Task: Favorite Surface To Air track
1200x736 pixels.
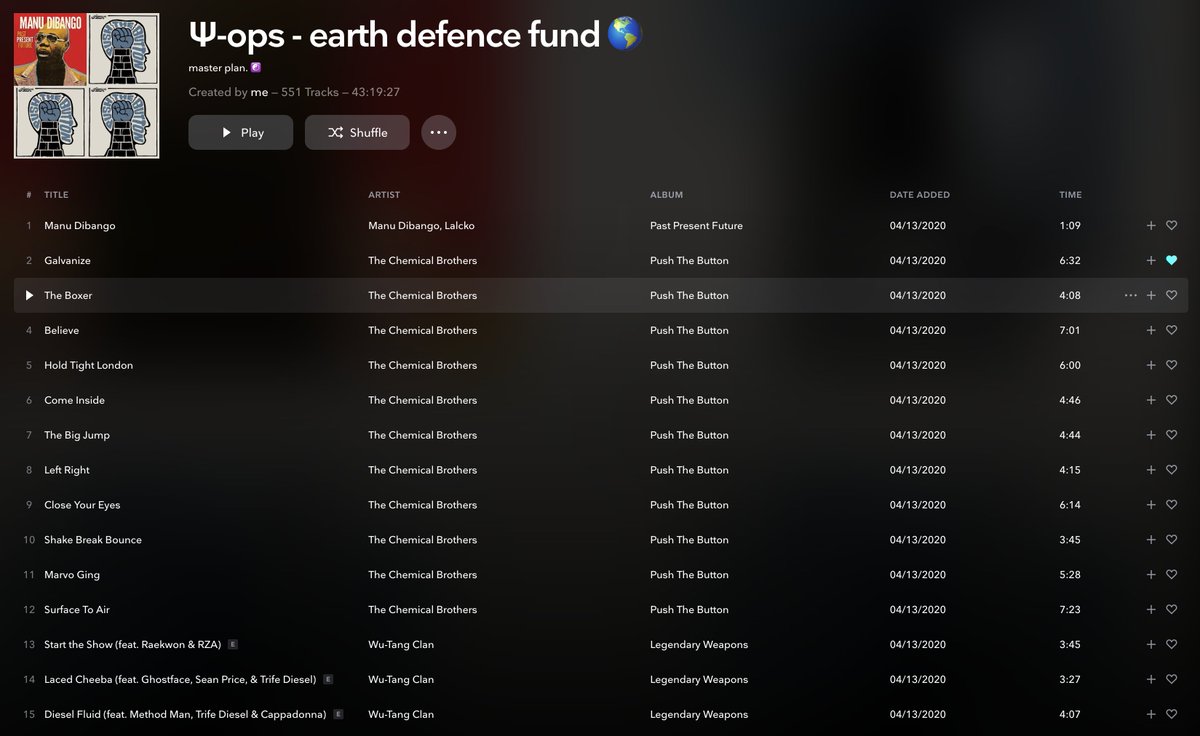Action: 1171,610
